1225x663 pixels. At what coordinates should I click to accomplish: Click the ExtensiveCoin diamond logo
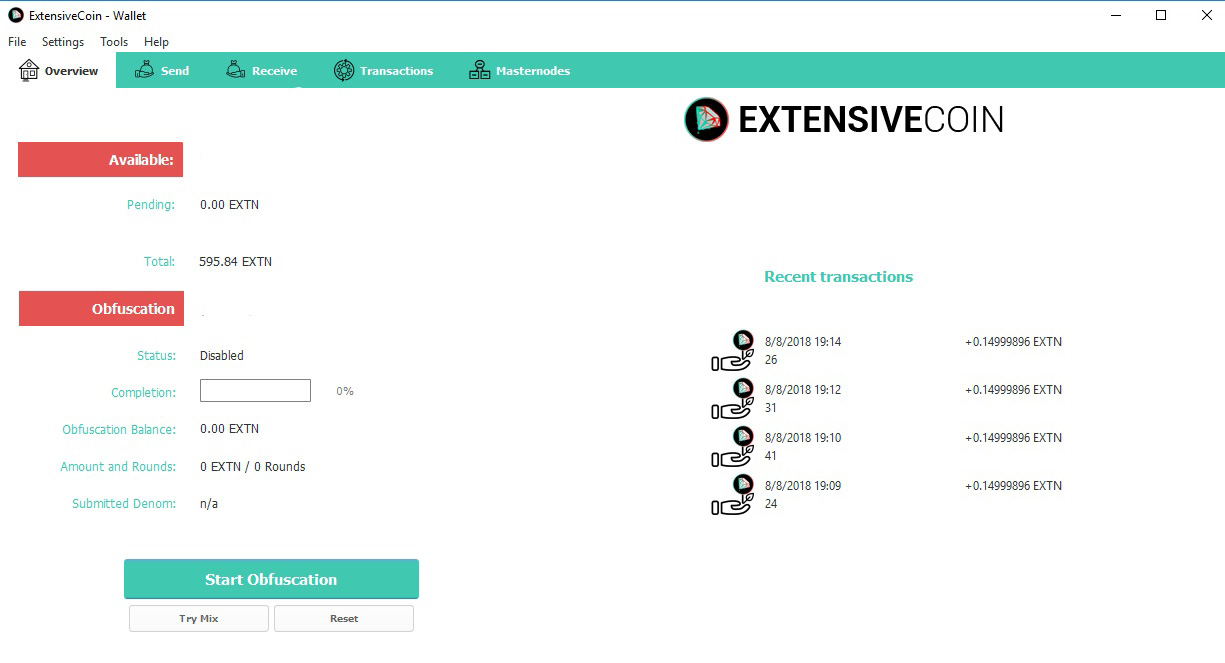707,119
